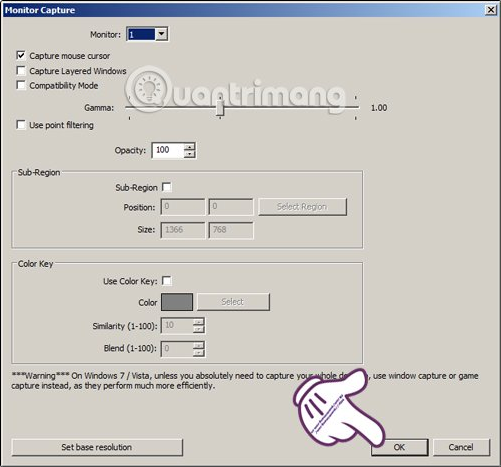The image size is (501, 467).
Task: Click the gray Color swatch
Action: (177, 302)
